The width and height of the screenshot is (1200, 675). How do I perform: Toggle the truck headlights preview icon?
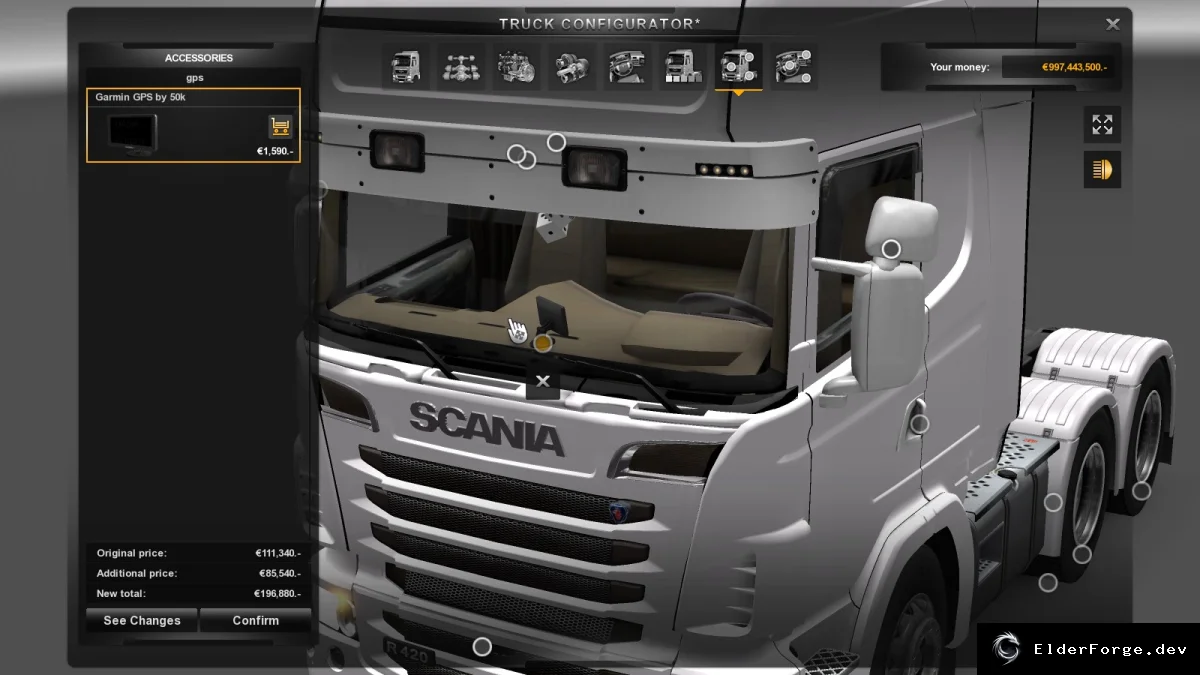(1102, 170)
